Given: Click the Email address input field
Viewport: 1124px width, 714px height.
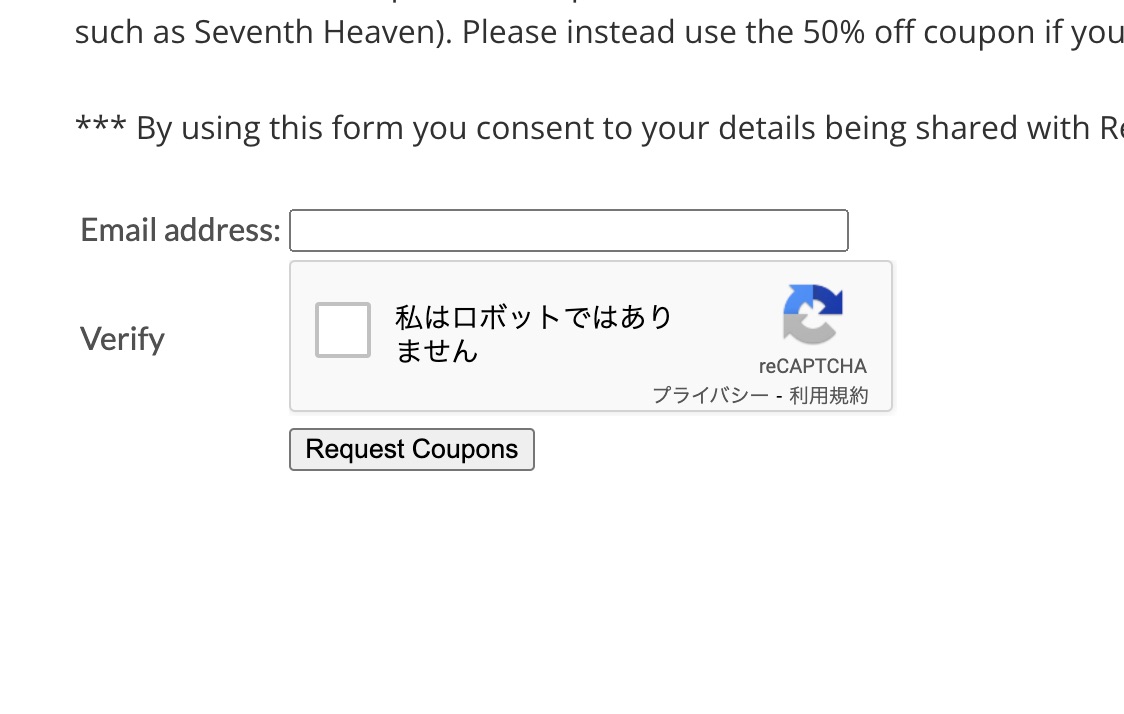Looking at the screenshot, I should 568,231.
